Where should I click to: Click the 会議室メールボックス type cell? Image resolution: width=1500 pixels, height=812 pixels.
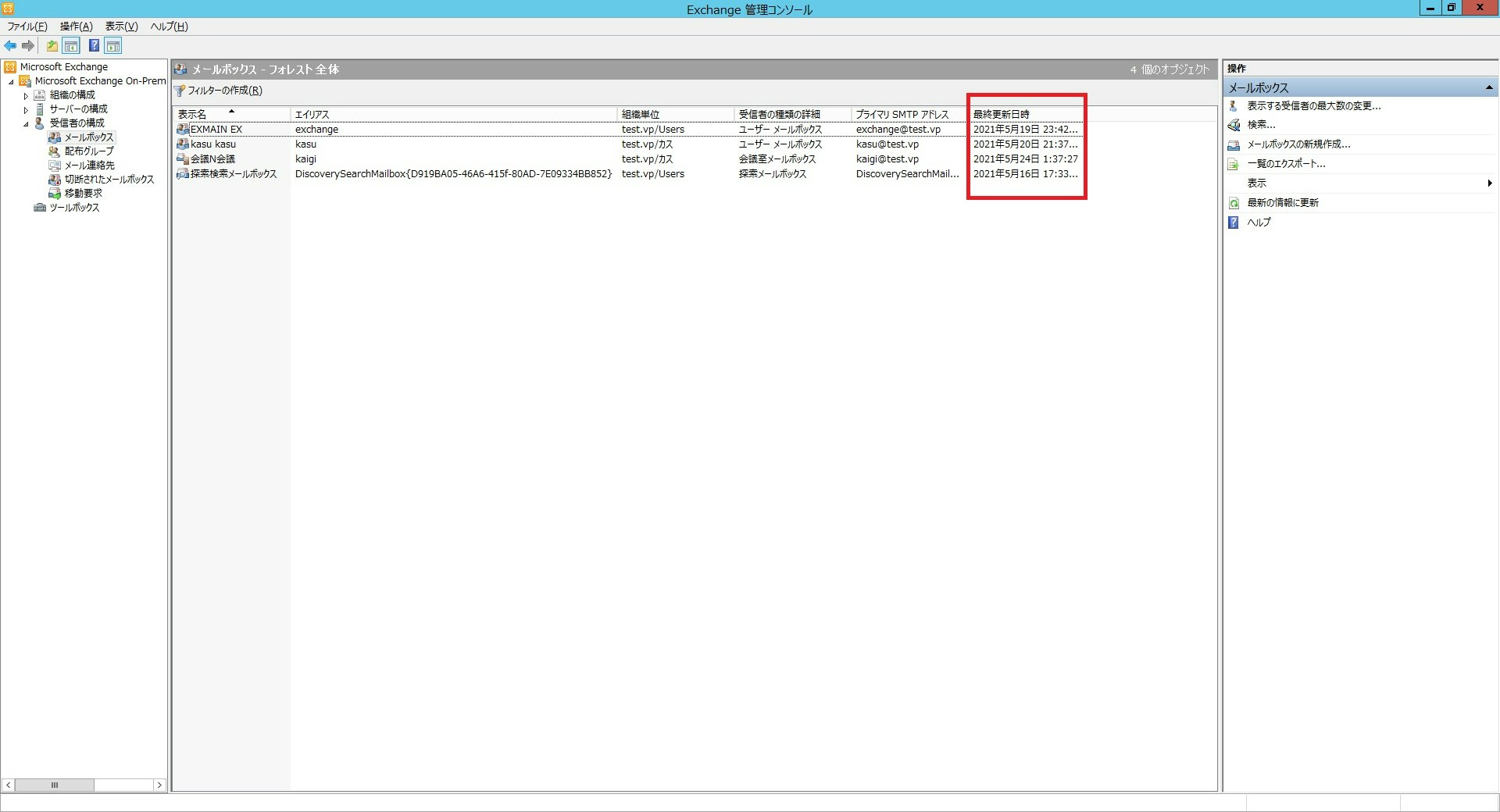pos(777,159)
